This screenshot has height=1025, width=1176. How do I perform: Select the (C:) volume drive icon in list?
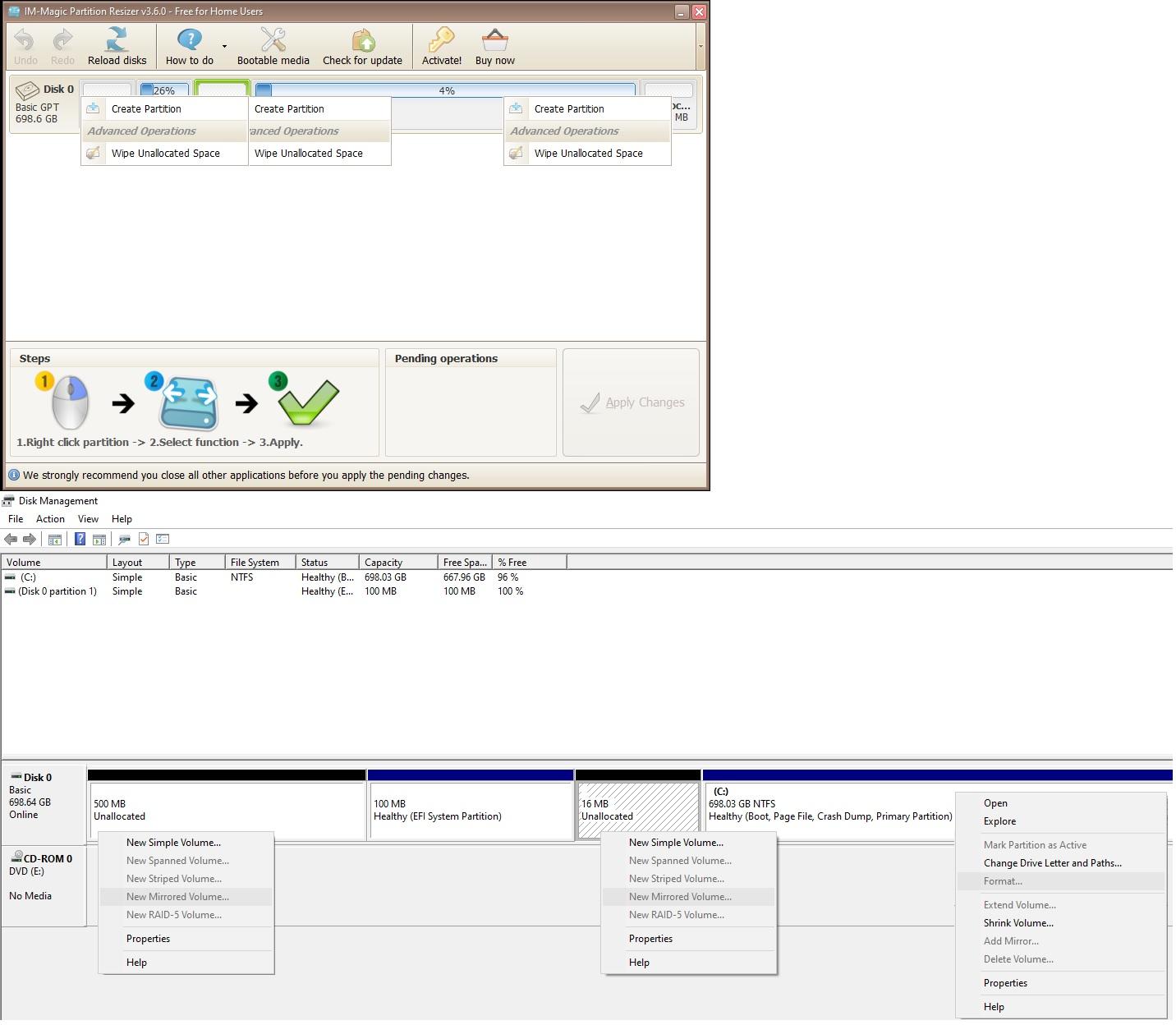click(x=10, y=577)
